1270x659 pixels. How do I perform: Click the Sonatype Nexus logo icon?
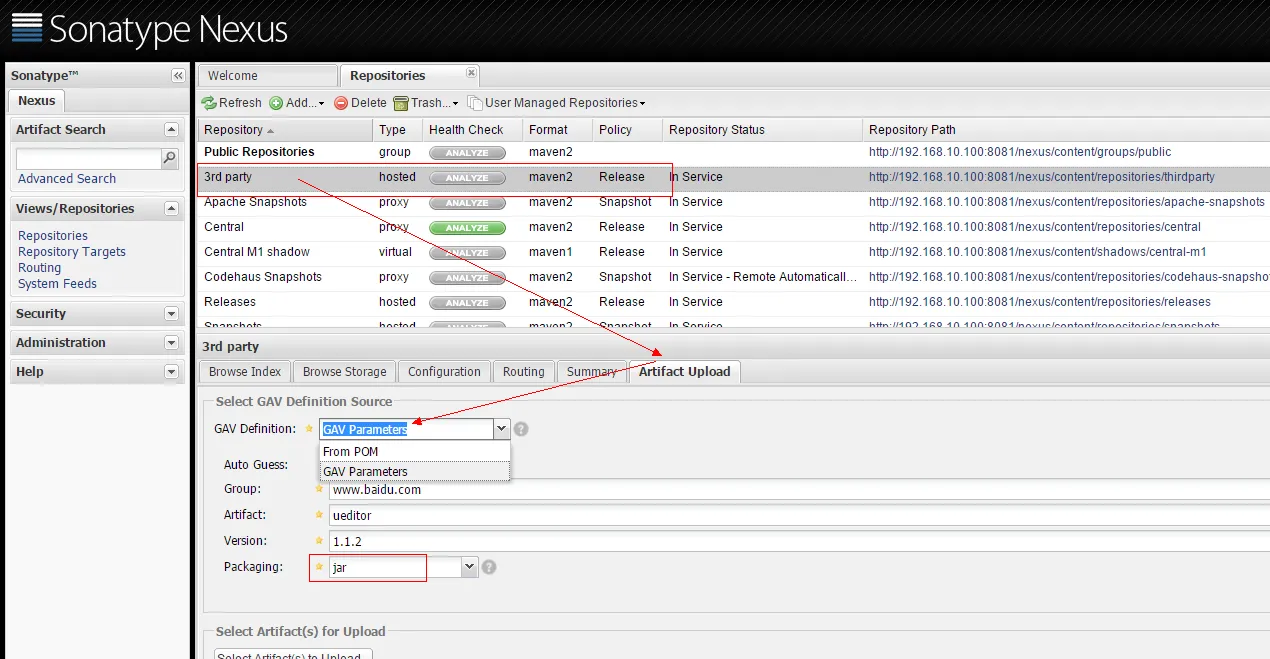point(27,27)
